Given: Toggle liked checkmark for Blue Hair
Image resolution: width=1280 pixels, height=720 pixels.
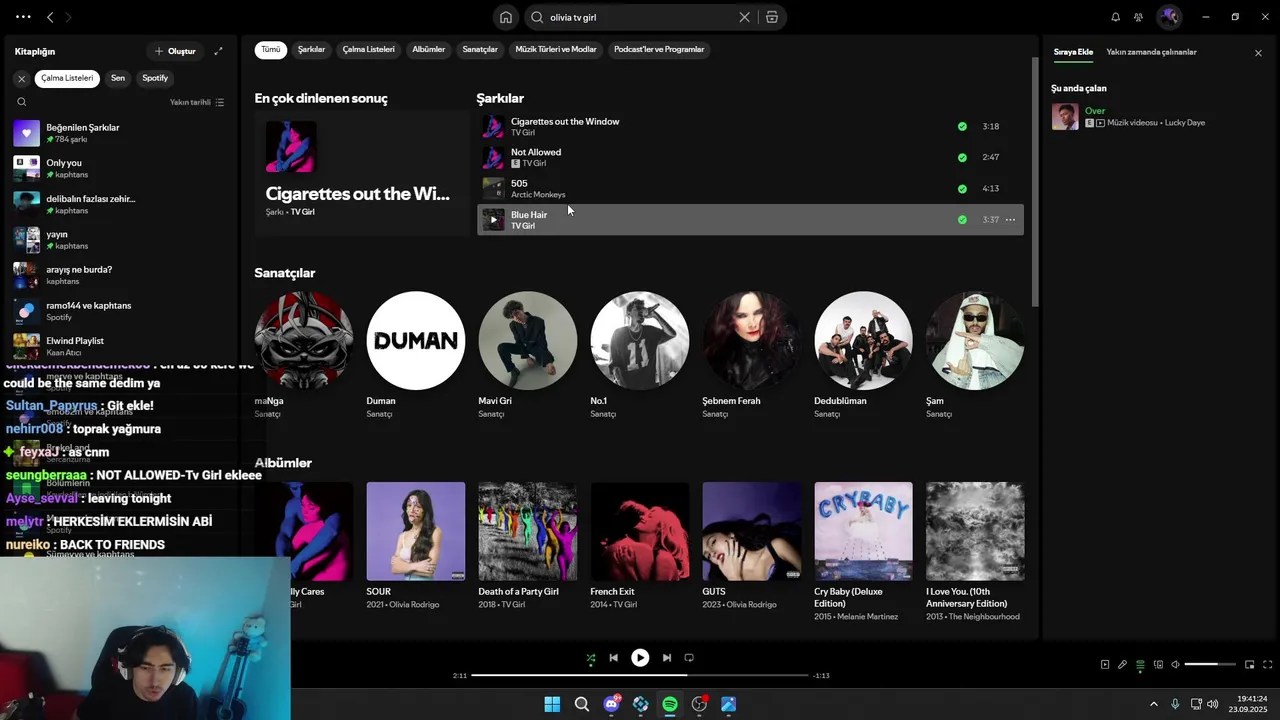Looking at the screenshot, I should [962, 220].
